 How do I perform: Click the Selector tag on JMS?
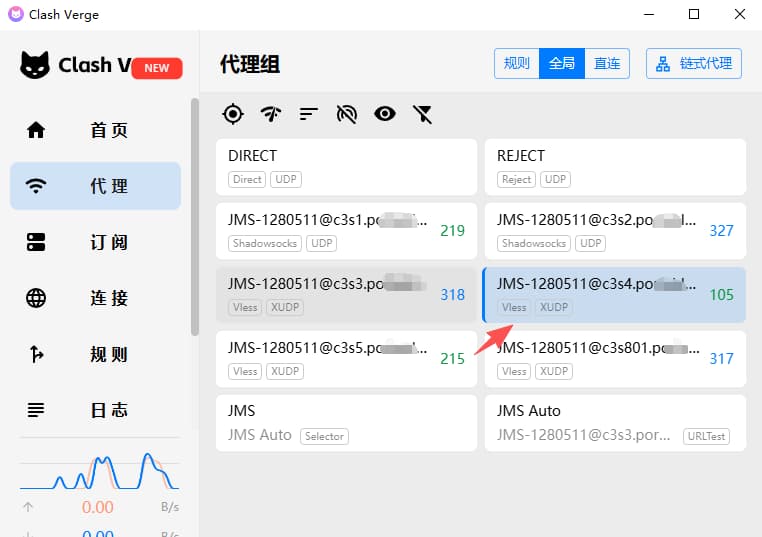[x=324, y=436]
